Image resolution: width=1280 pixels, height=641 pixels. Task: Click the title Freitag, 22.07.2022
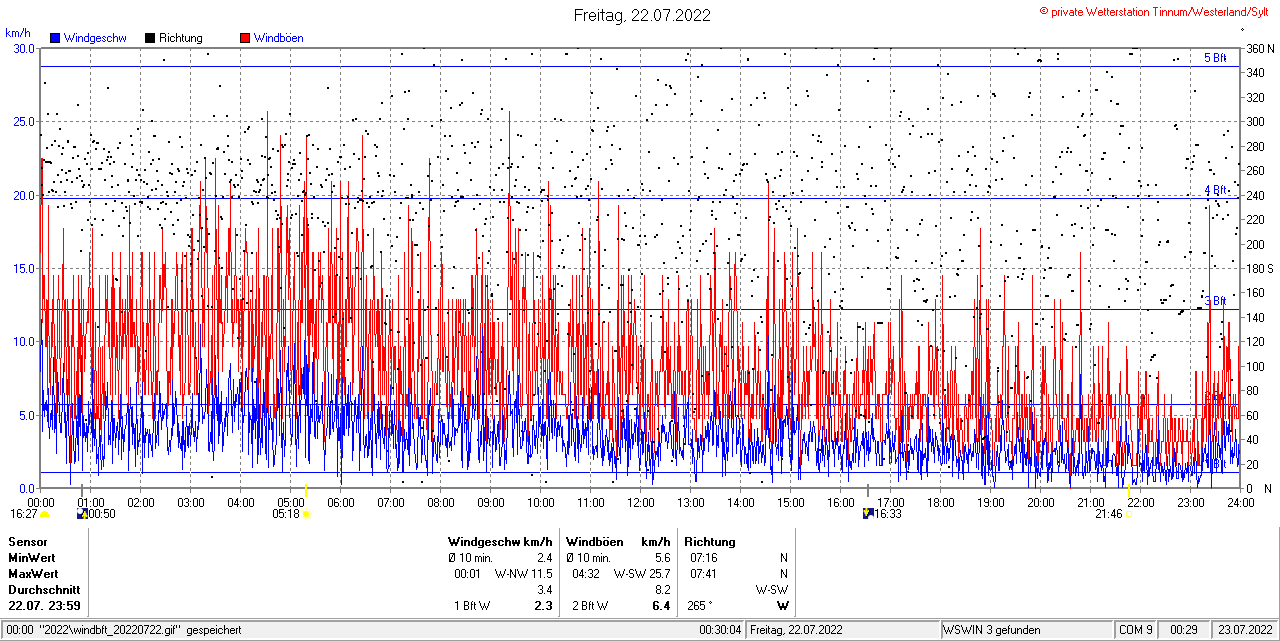point(642,15)
